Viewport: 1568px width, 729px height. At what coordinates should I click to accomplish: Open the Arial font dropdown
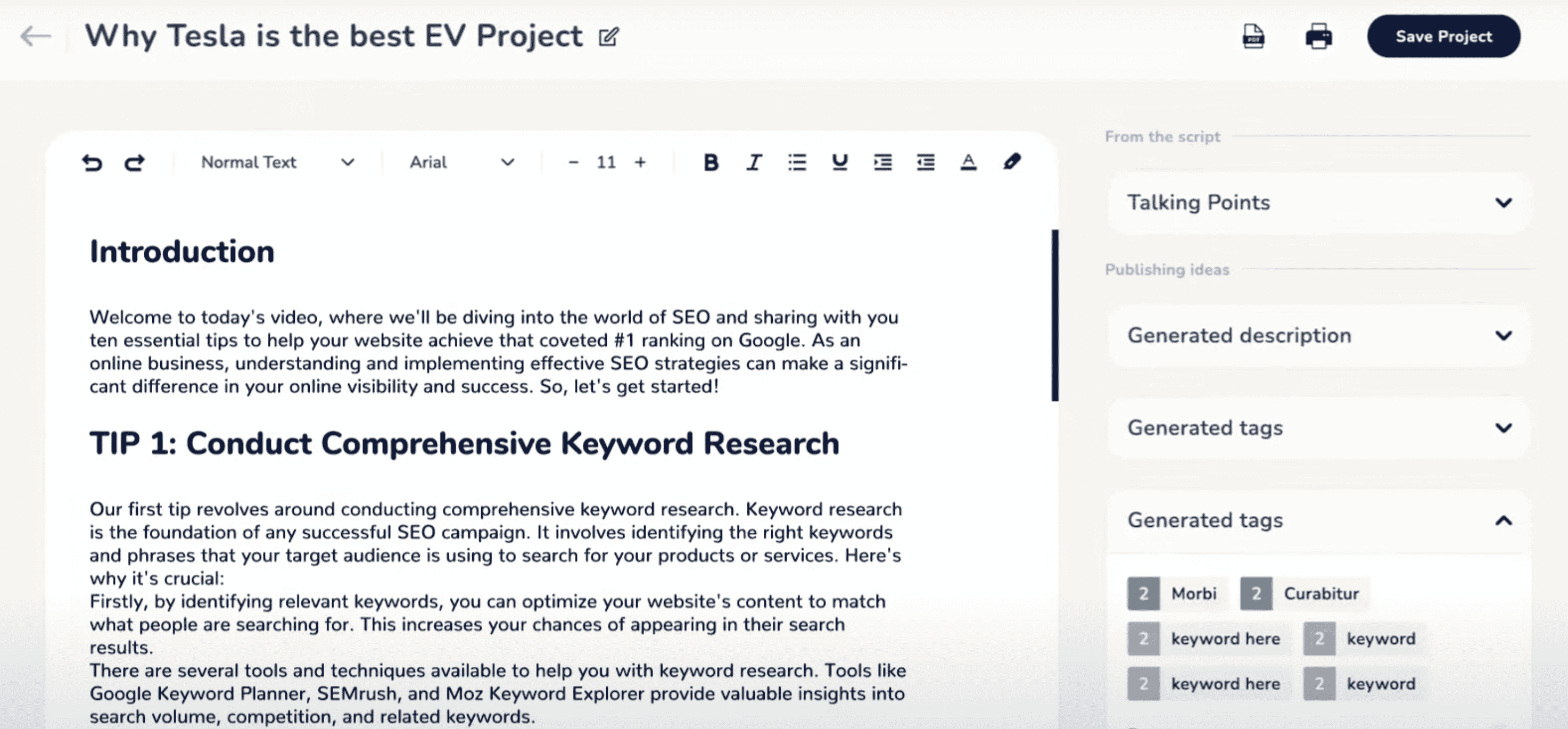click(461, 162)
